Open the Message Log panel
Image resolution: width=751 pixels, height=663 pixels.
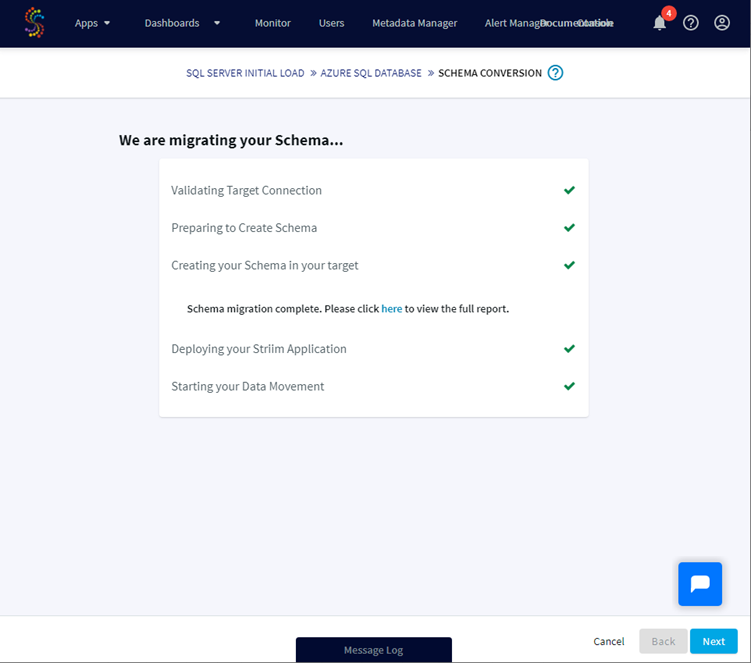tap(374, 650)
